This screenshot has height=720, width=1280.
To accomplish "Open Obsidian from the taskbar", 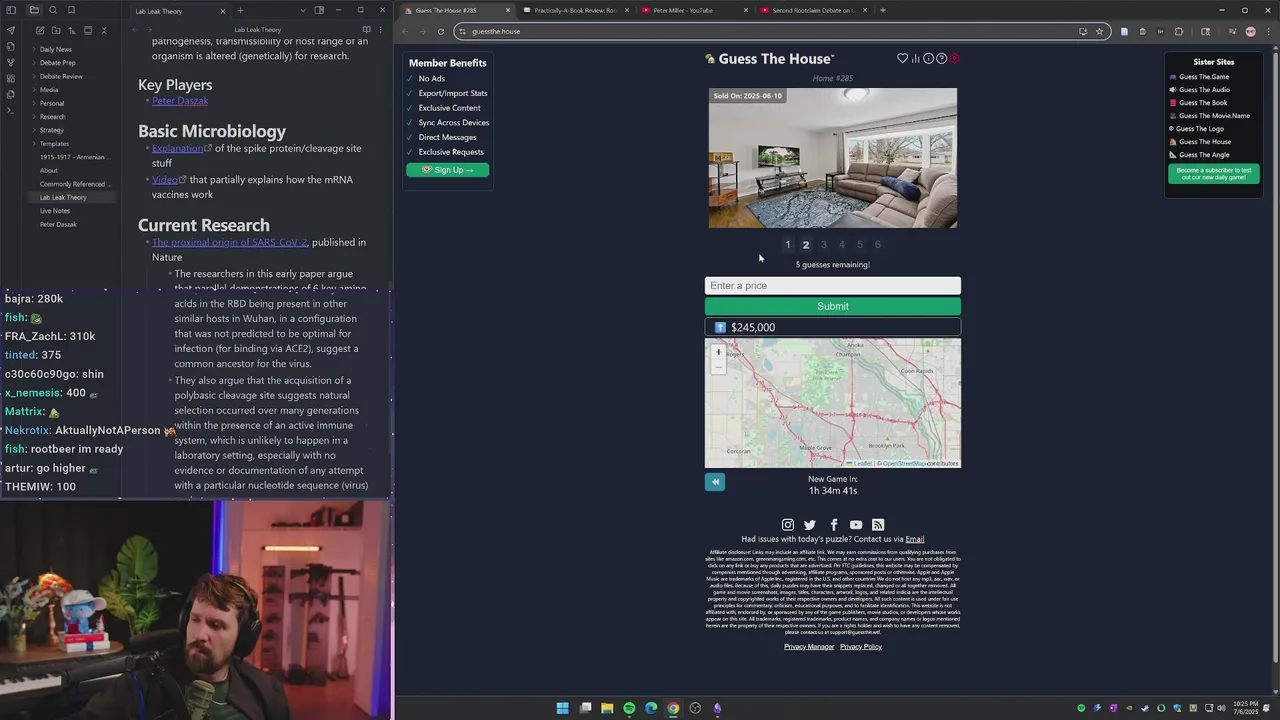I will click(x=717, y=708).
